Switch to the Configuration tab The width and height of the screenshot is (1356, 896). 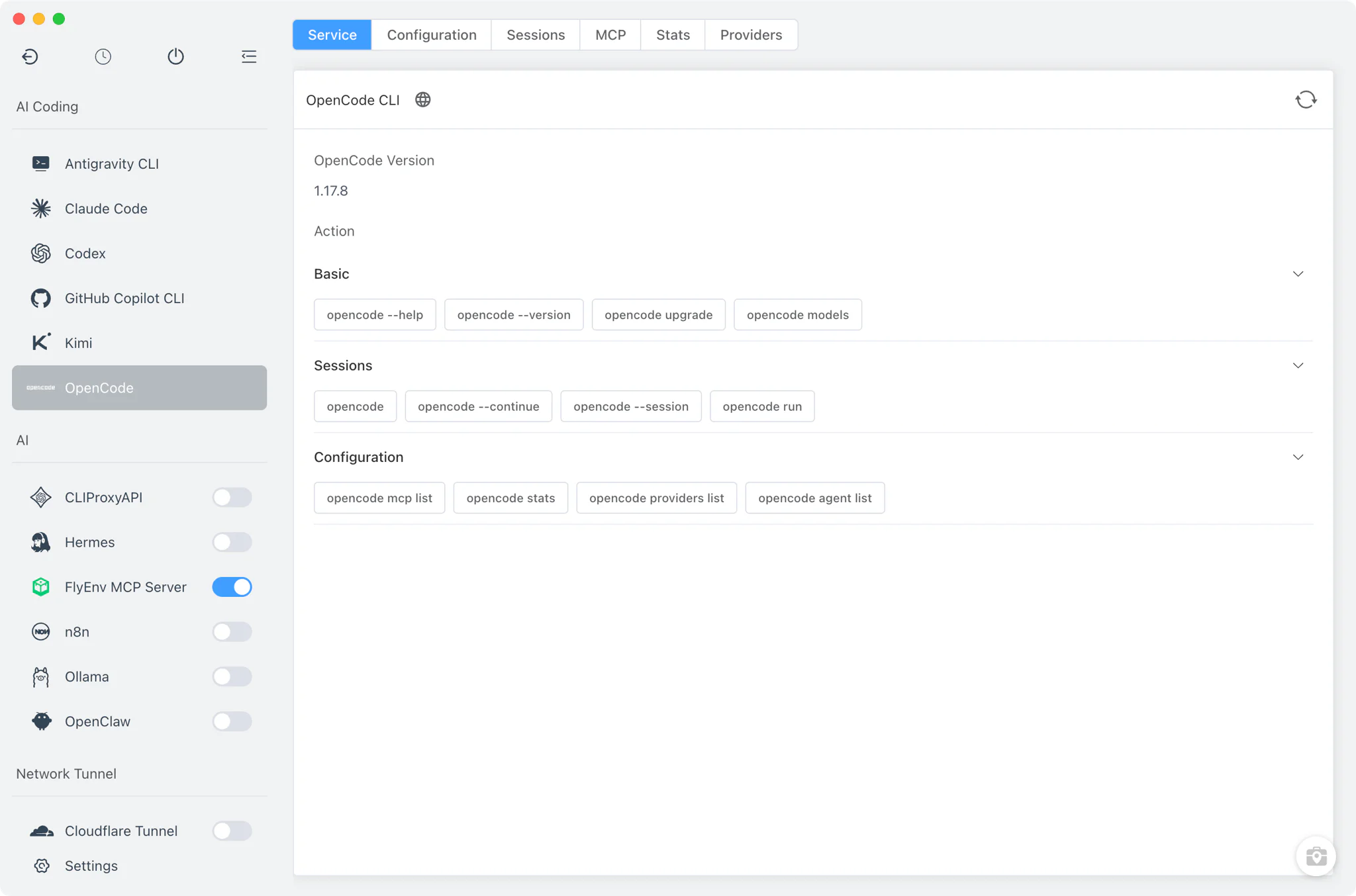[x=432, y=35]
